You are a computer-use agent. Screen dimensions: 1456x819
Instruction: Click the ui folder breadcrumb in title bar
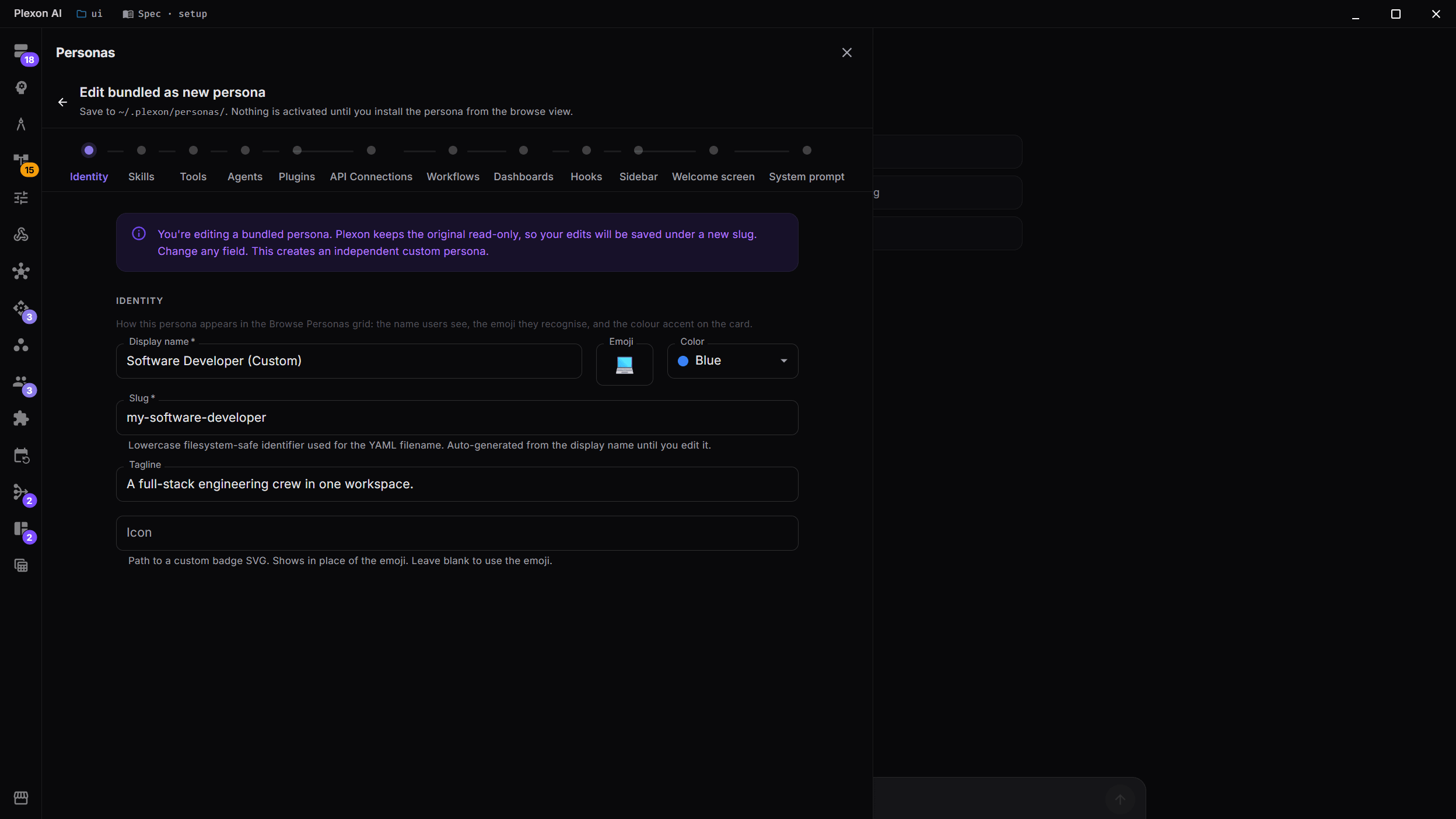click(x=90, y=13)
